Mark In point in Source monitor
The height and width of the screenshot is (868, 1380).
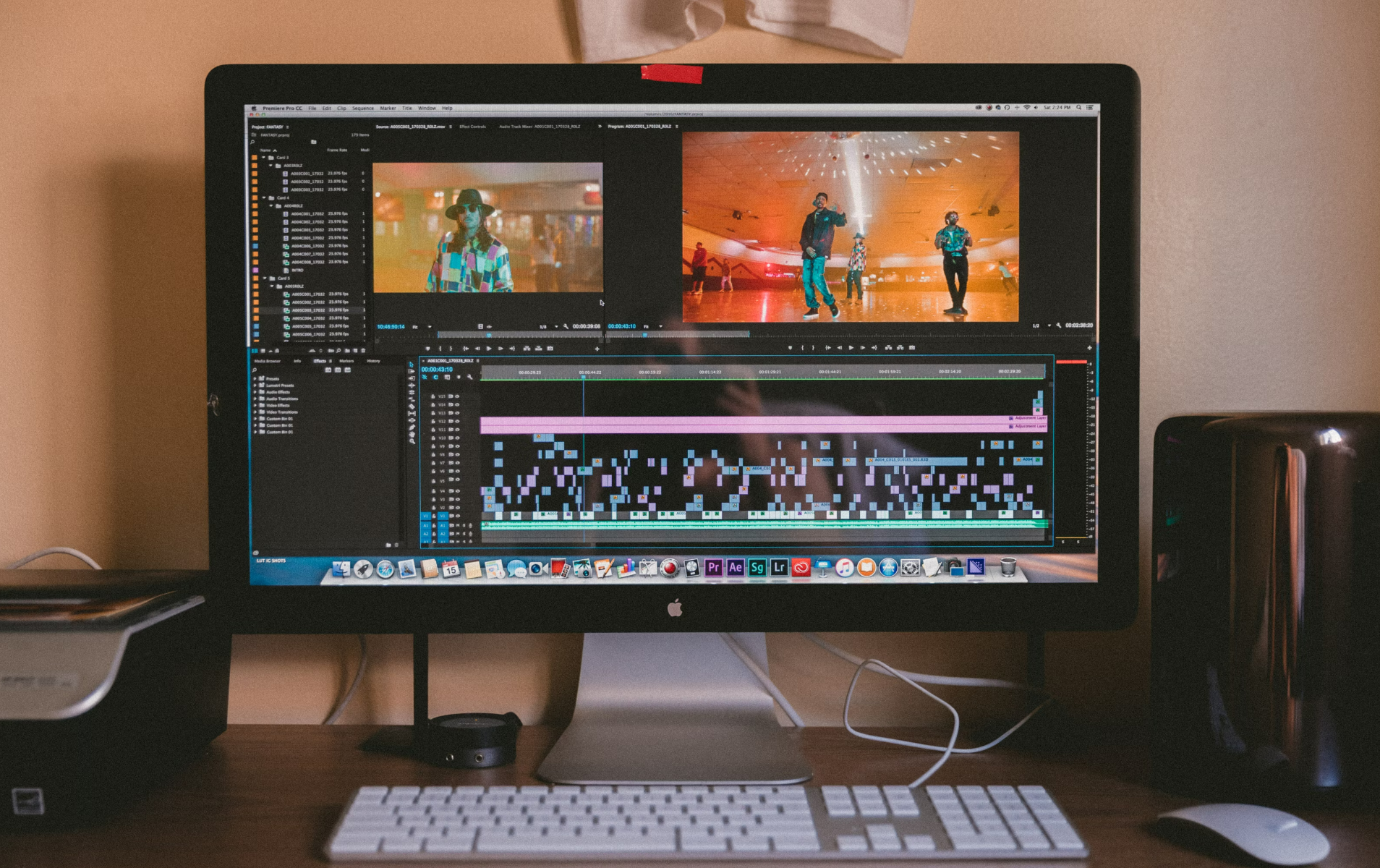(x=440, y=349)
